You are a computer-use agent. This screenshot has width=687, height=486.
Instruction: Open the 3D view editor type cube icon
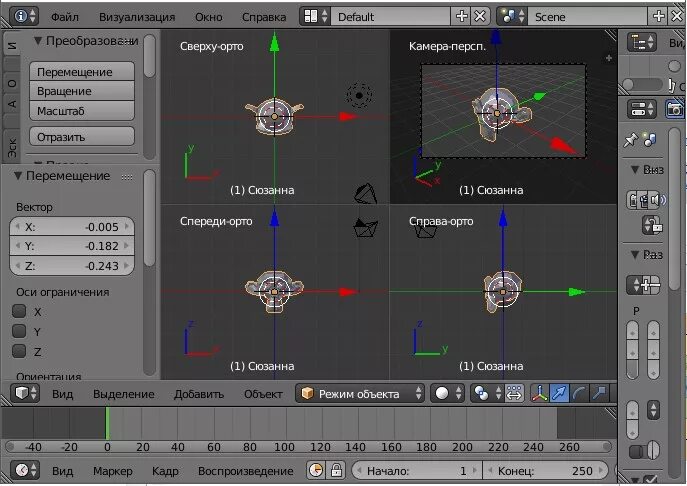pos(25,393)
